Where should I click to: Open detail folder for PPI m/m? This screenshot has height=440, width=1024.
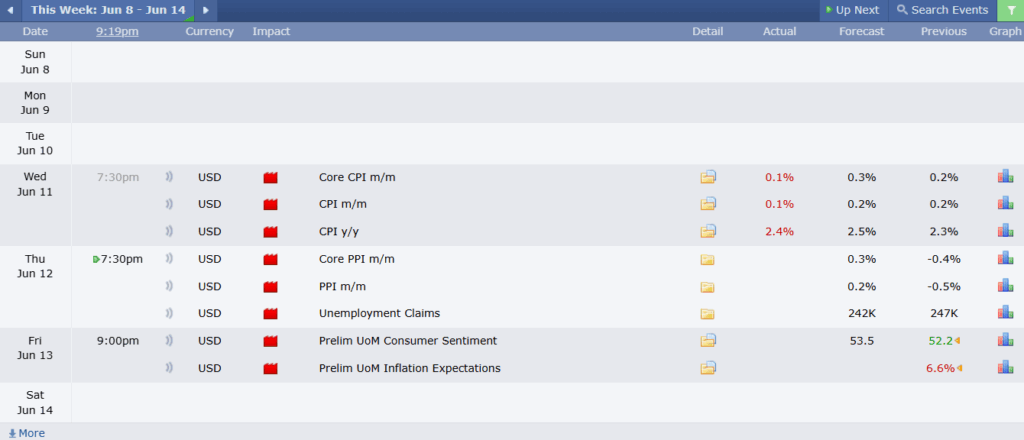(707, 287)
